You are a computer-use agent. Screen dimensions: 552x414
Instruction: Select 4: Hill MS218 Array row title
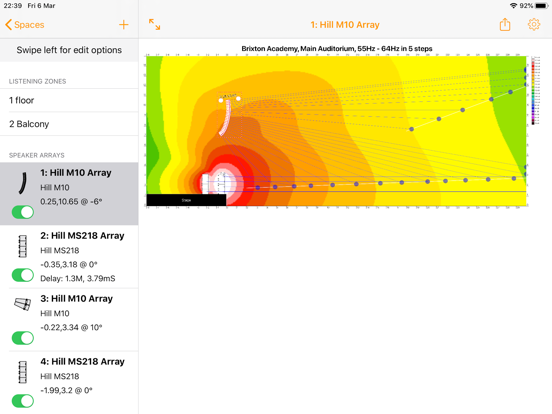82,362
